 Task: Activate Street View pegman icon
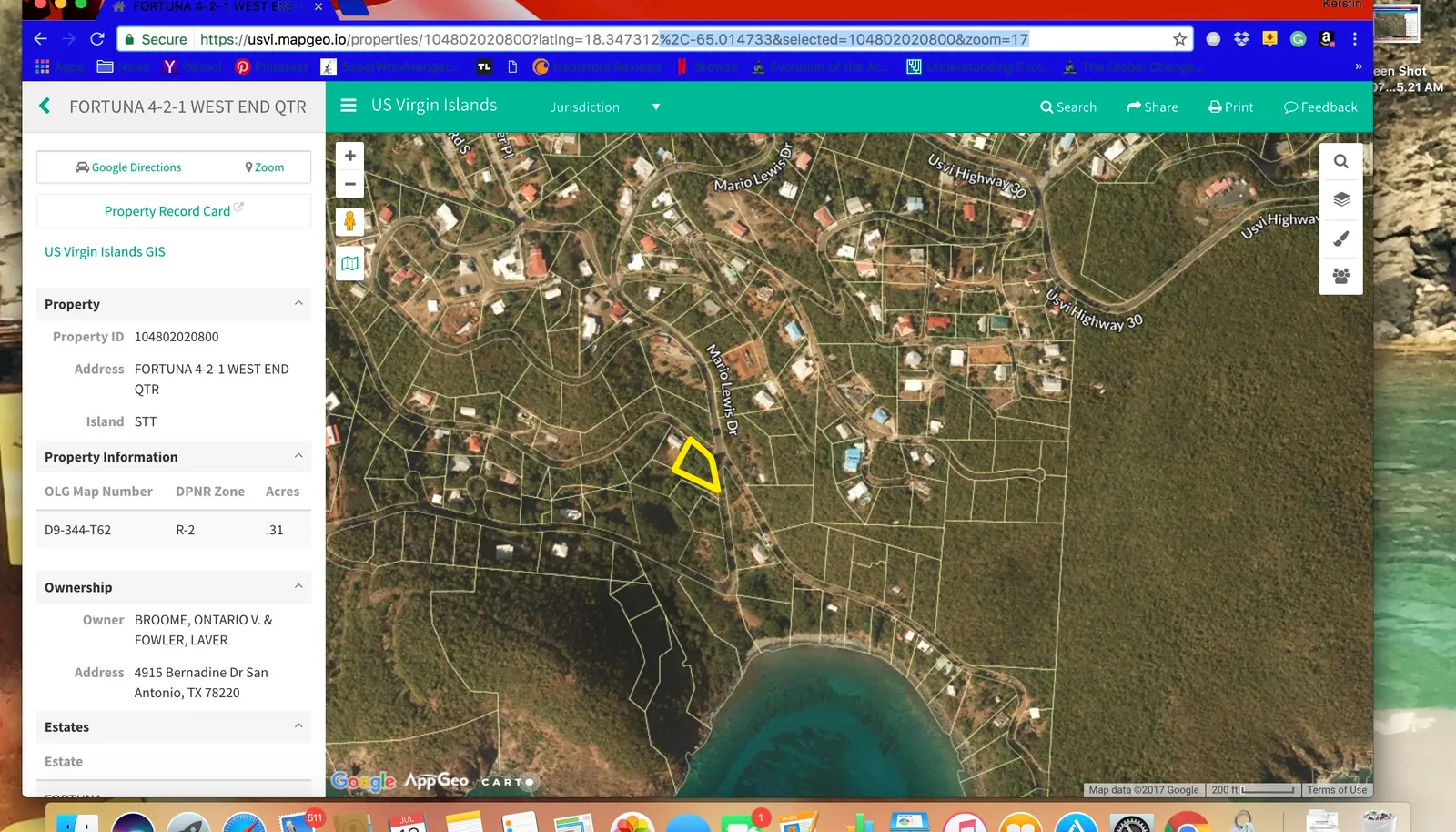pyautogui.click(x=349, y=221)
